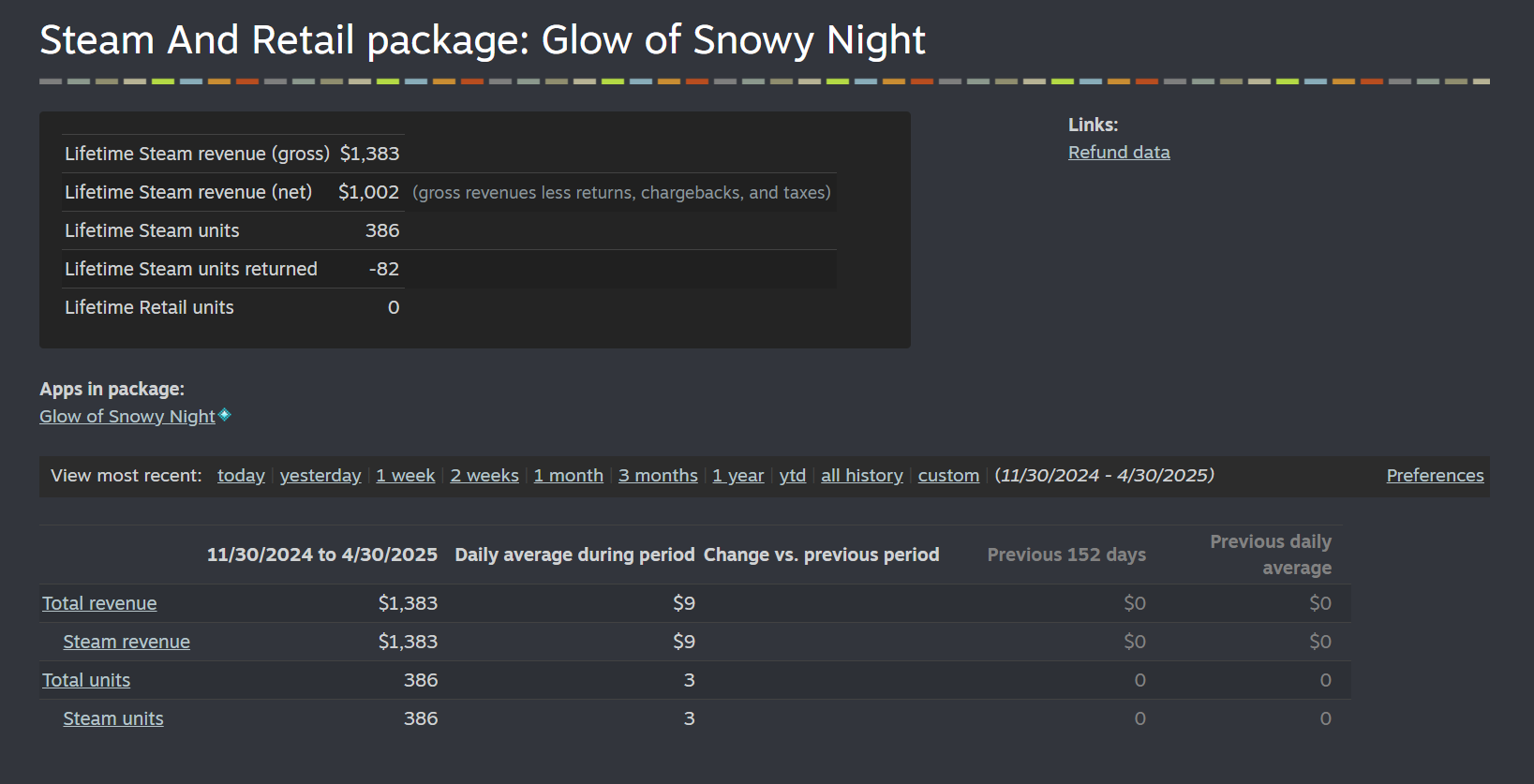The width and height of the screenshot is (1534, 784).
Task: Open the Preferences link
Action: 1435,476
